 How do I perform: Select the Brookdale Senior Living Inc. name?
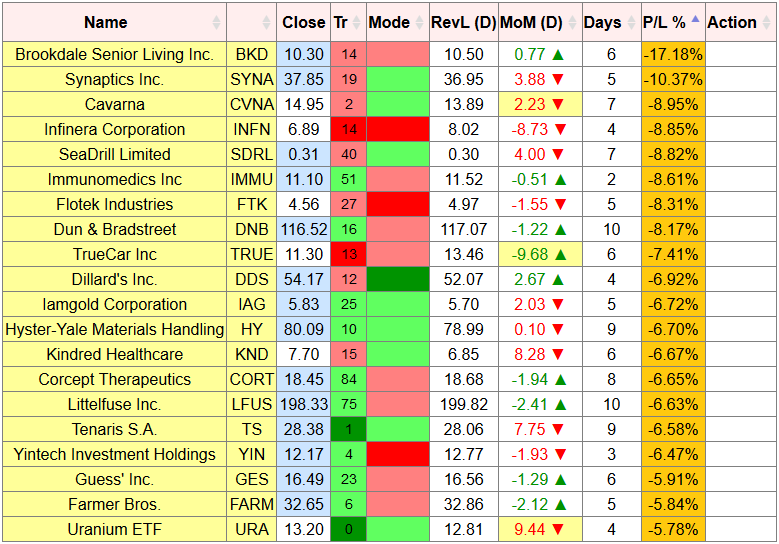[x=114, y=54]
